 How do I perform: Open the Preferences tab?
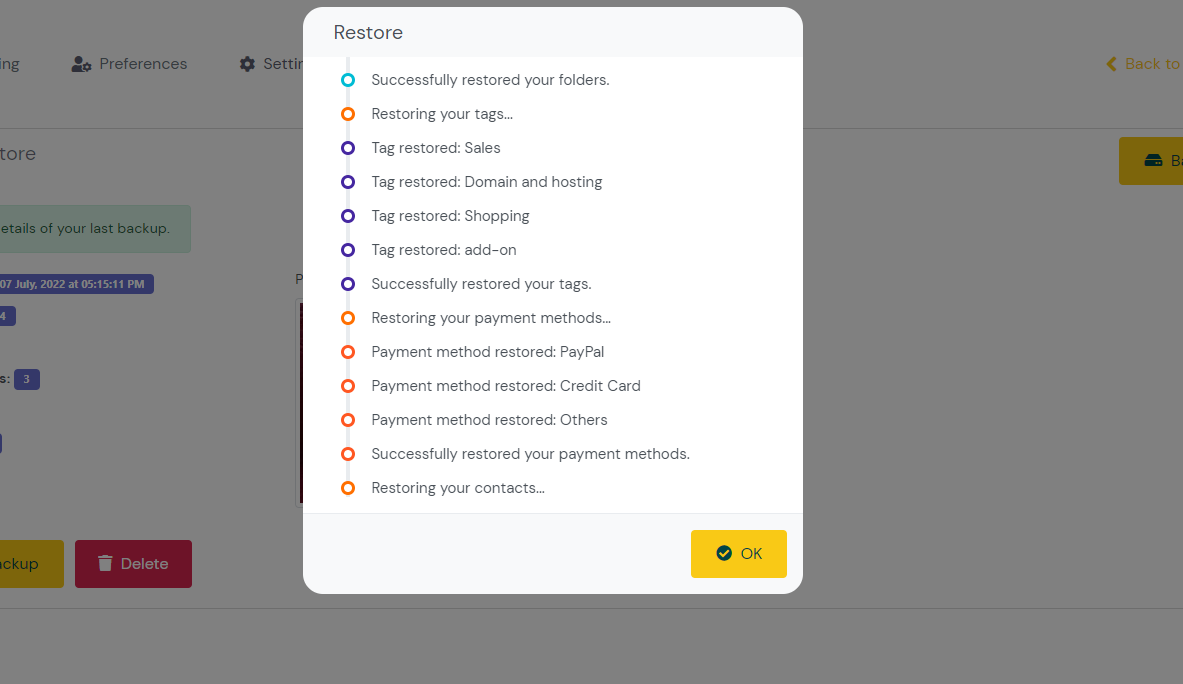coord(129,64)
